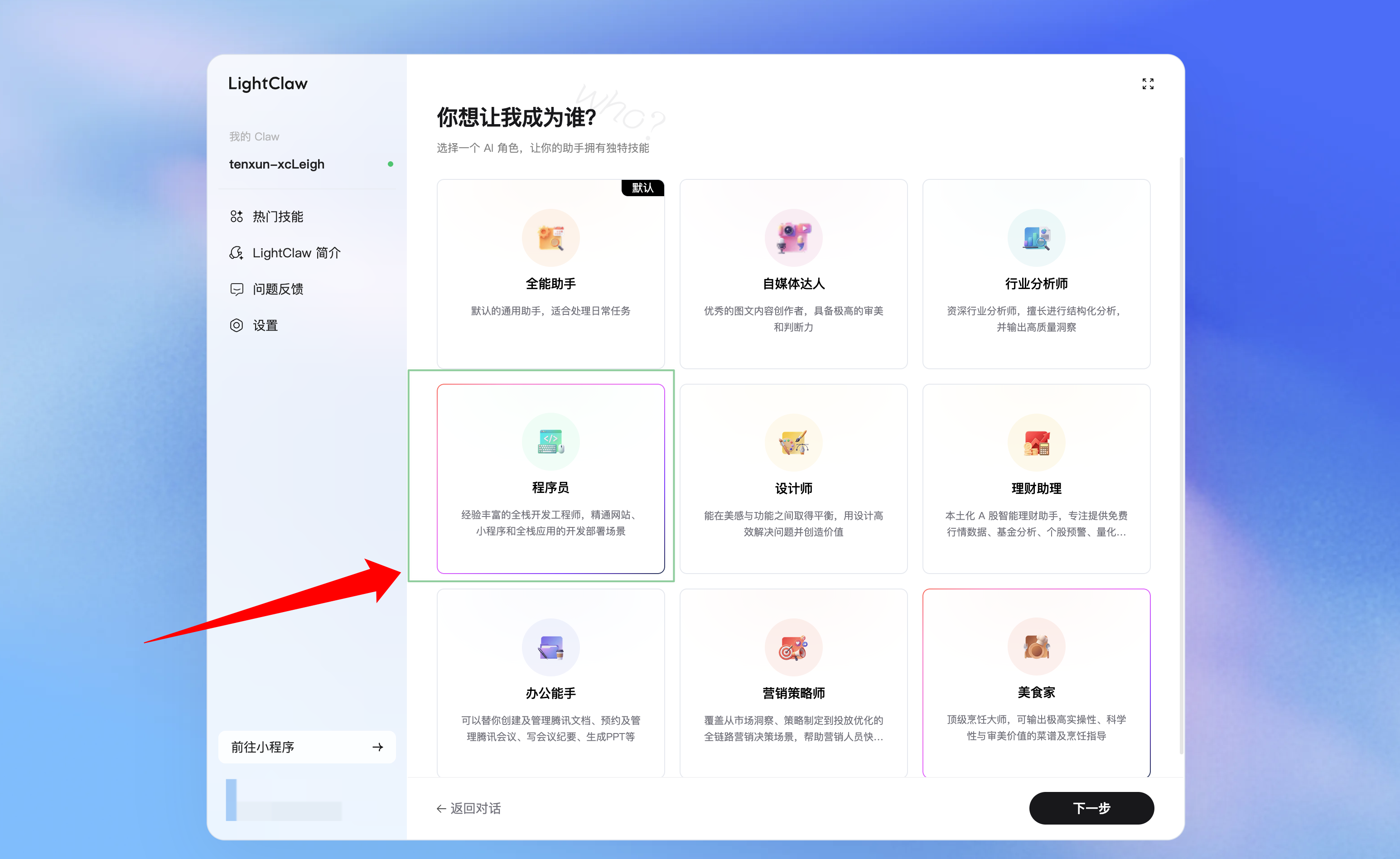Click 覆盖从市场洞察 description text
The height and width of the screenshot is (859, 1400).
(793, 729)
